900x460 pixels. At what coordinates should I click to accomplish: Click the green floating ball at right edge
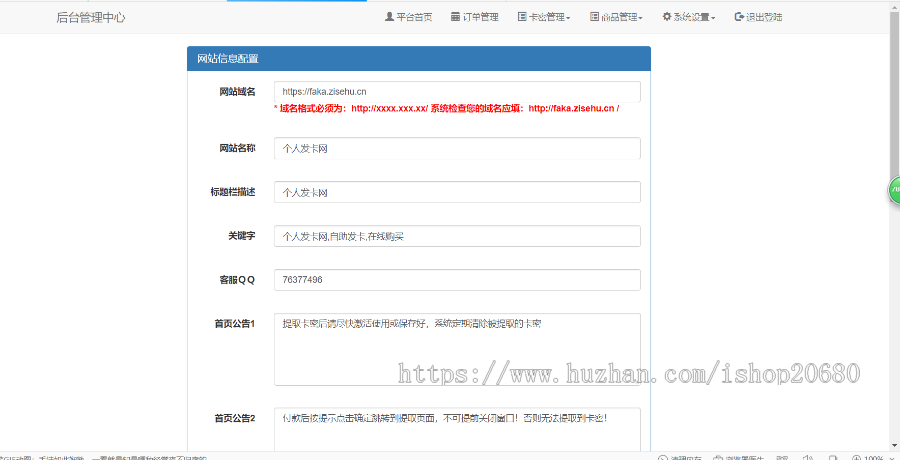[894, 190]
